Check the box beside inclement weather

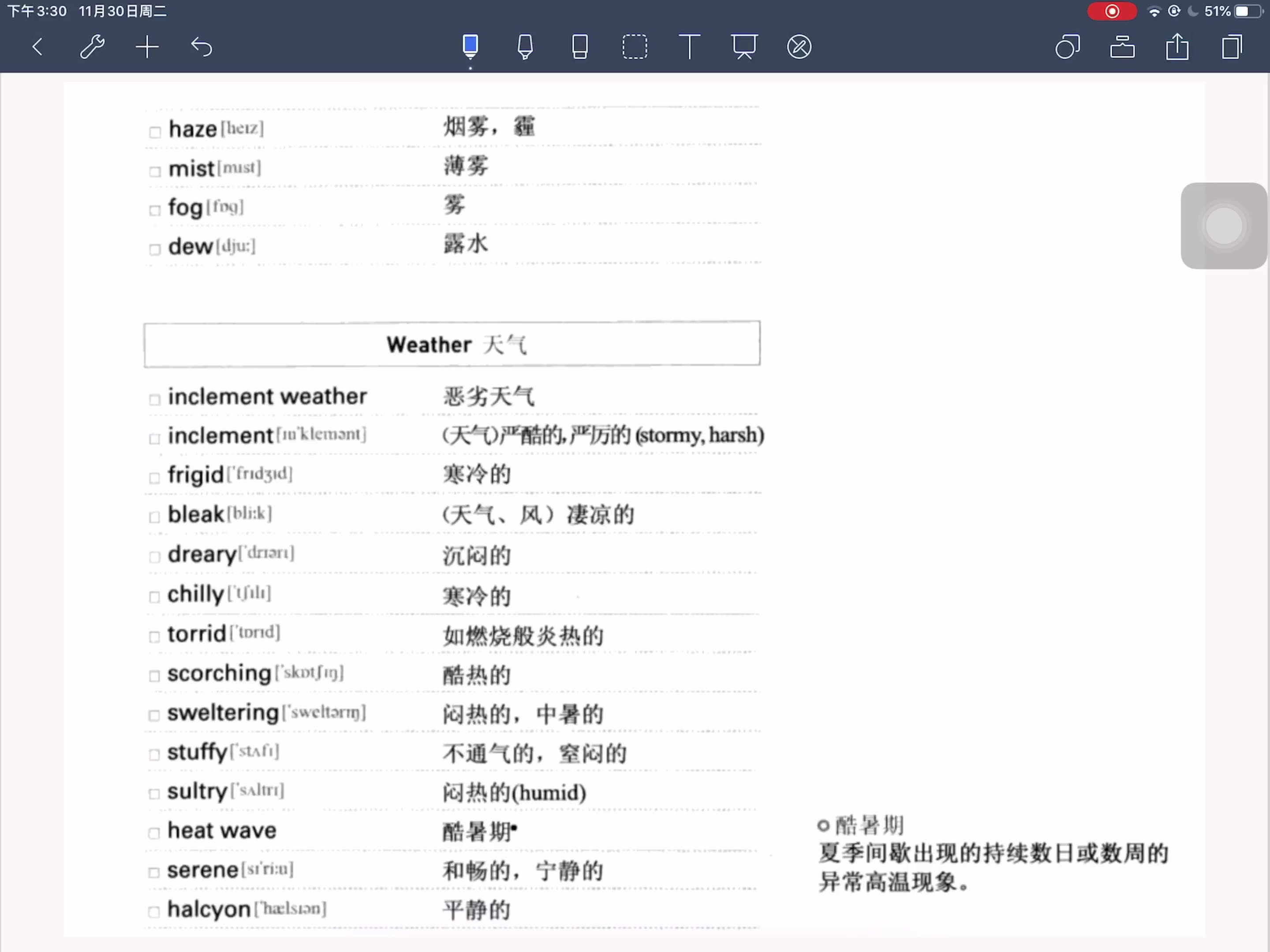[x=154, y=400]
